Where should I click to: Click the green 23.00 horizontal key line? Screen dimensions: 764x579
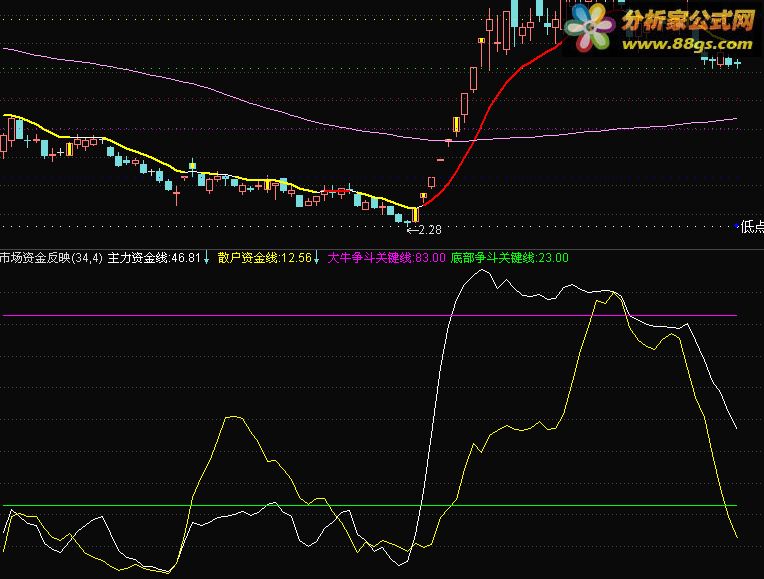click(369, 505)
